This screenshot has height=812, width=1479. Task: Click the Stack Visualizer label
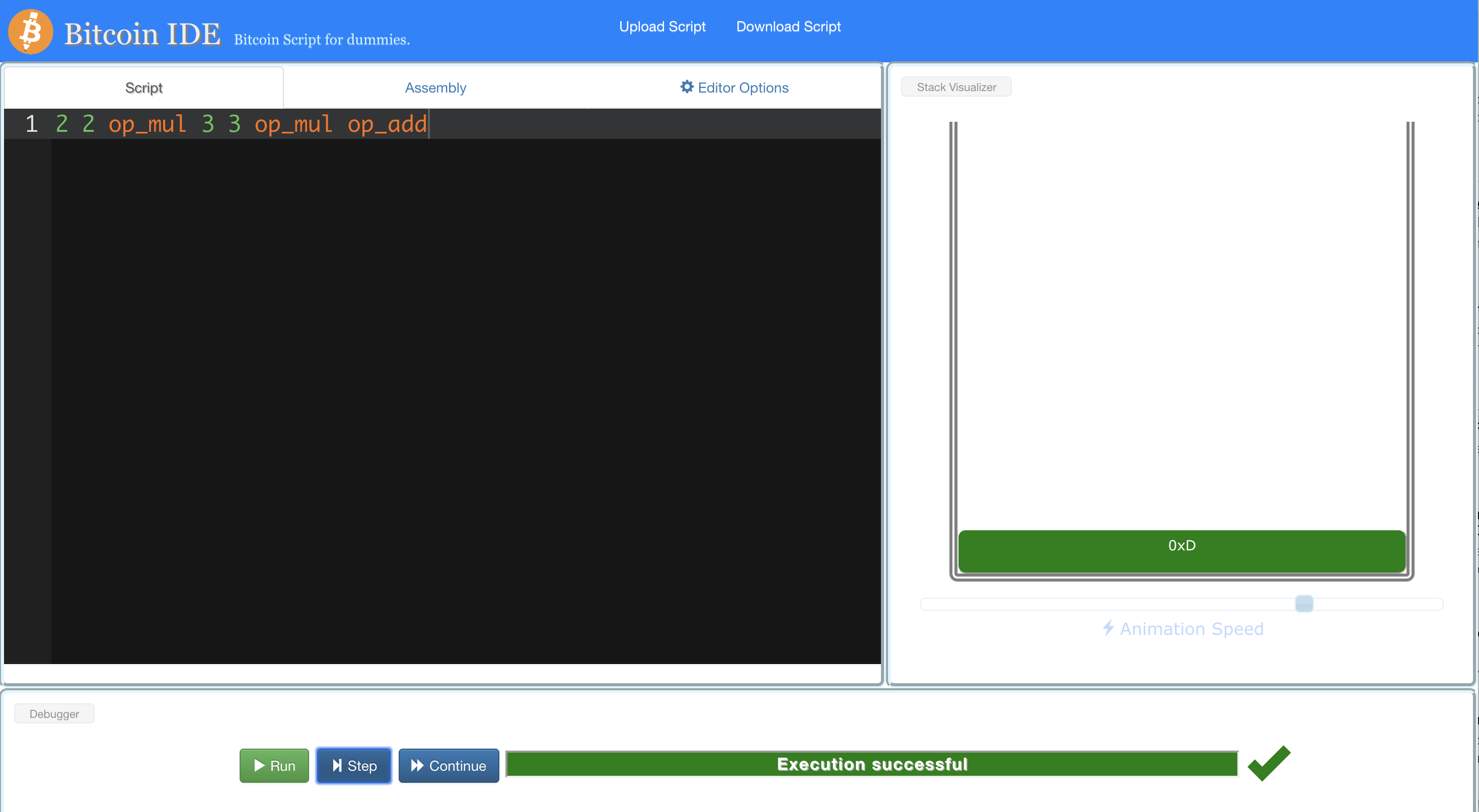click(x=956, y=87)
